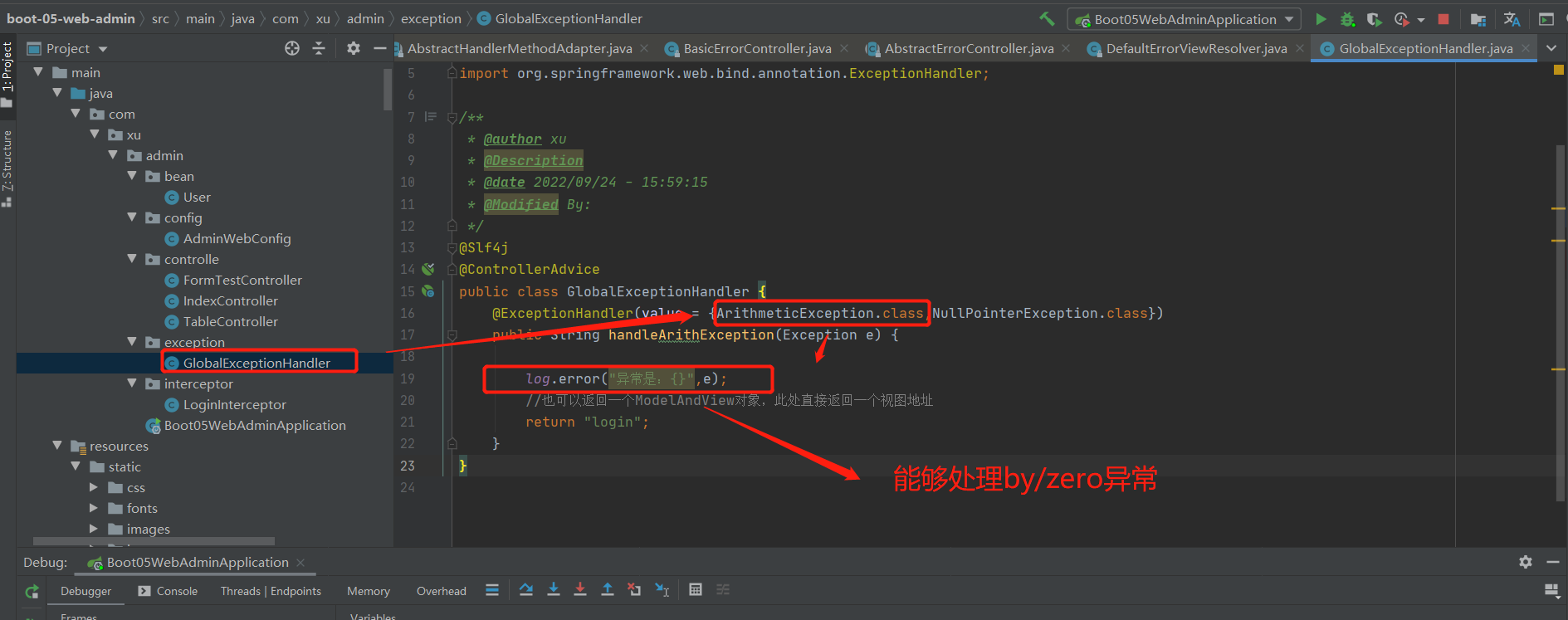This screenshot has width=1568, height=620.
Task: Expand the fonts folder
Action: coord(94,508)
